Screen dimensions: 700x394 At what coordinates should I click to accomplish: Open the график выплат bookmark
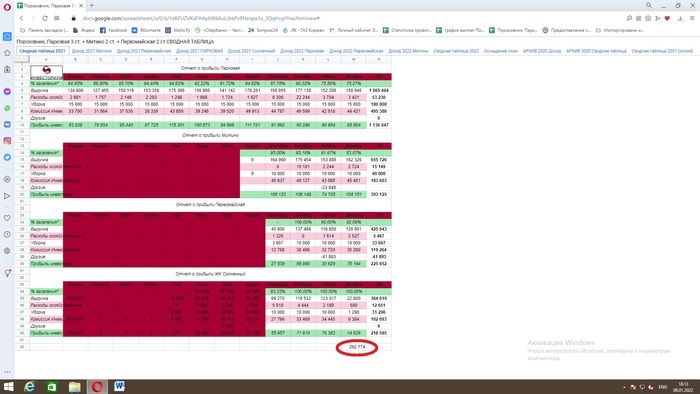(460, 30)
